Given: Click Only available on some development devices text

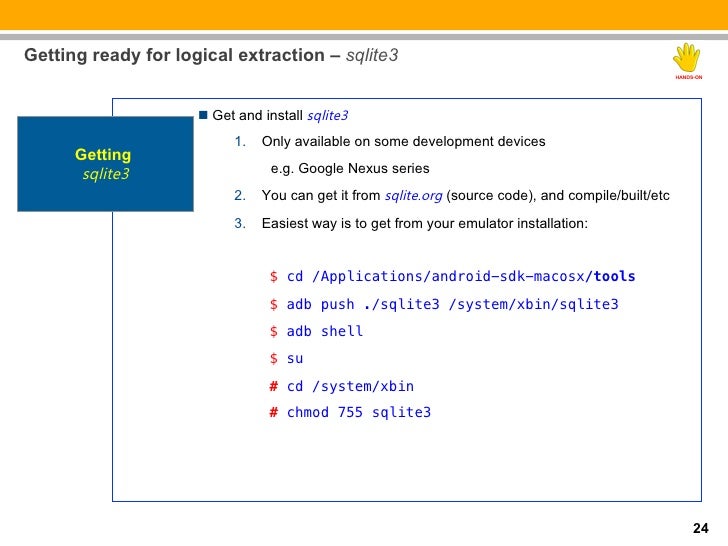Looking at the screenshot, I should [x=403, y=142].
